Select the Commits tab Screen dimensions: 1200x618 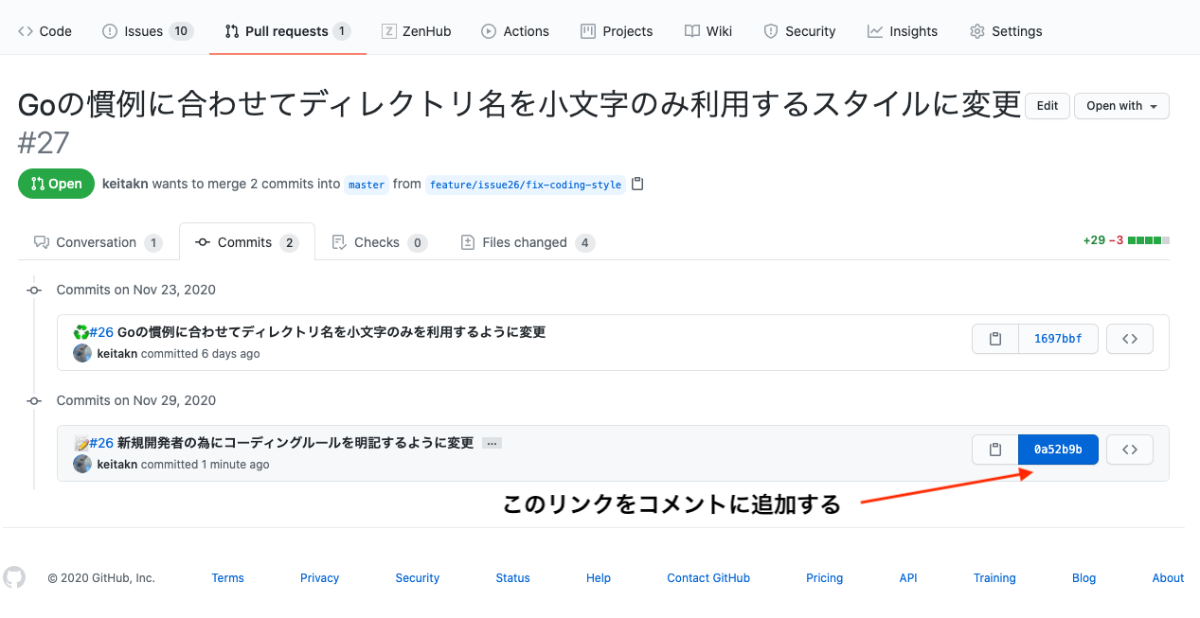pyautogui.click(x=247, y=242)
